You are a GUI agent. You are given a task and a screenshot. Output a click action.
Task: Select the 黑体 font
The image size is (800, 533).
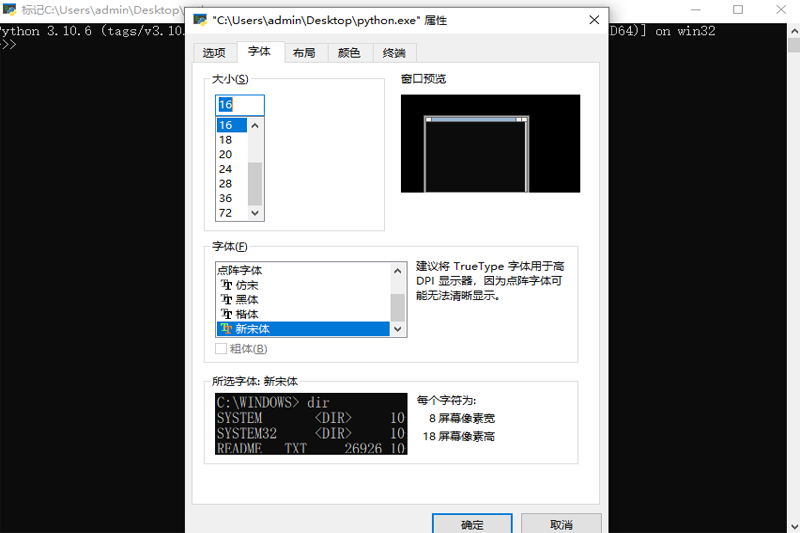(x=303, y=299)
